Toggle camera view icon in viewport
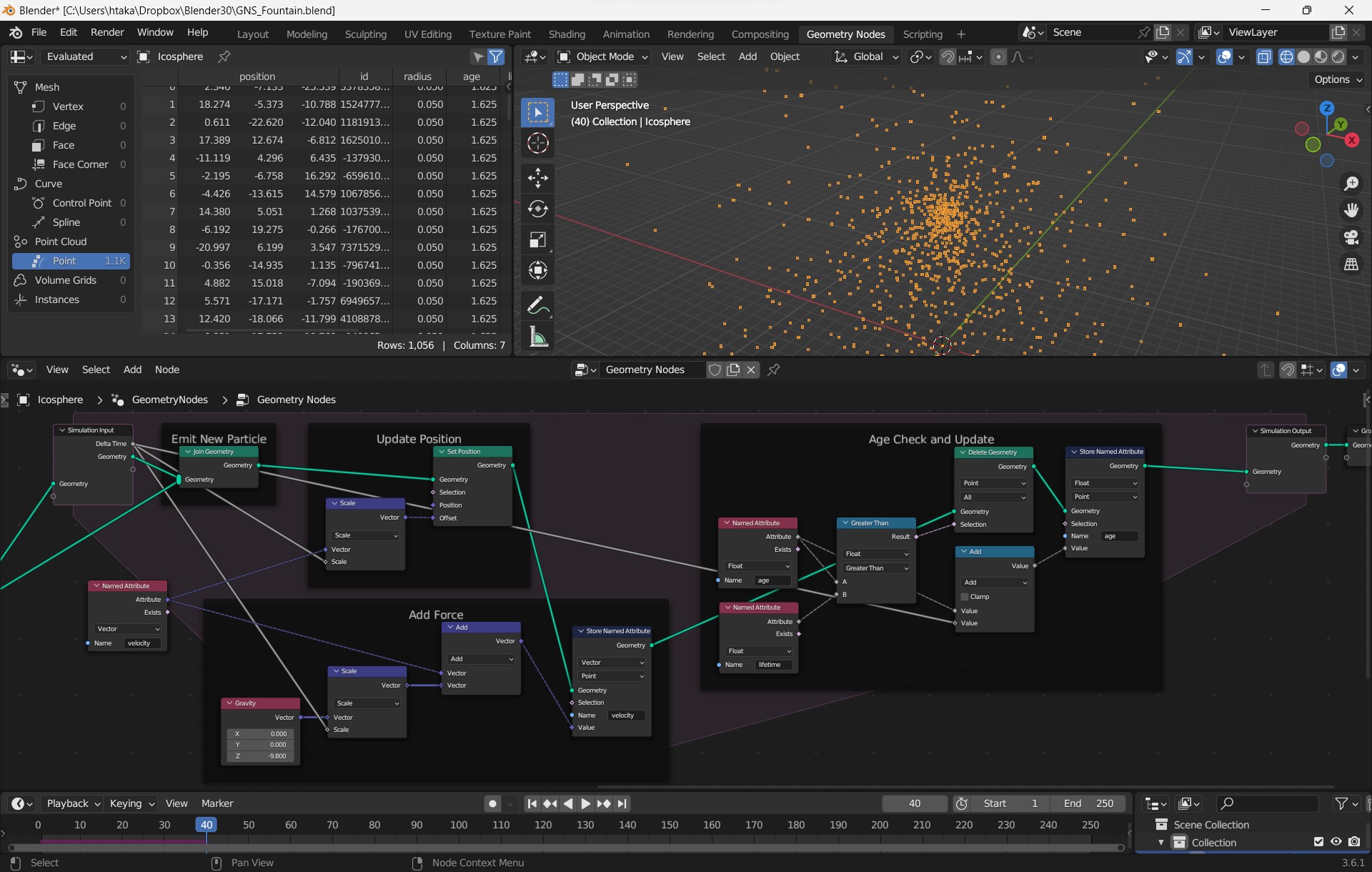Image resolution: width=1372 pixels, height=872 pixels. pos(1351,237)
